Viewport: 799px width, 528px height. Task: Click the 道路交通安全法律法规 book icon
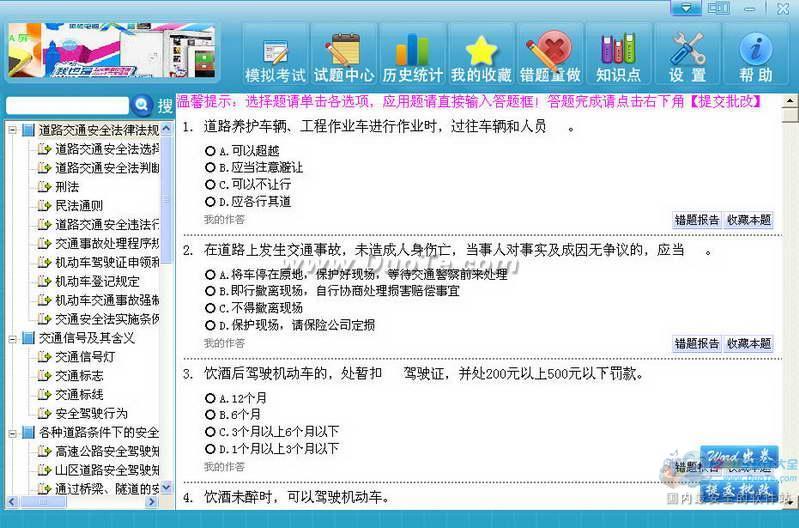coord(29,130)
